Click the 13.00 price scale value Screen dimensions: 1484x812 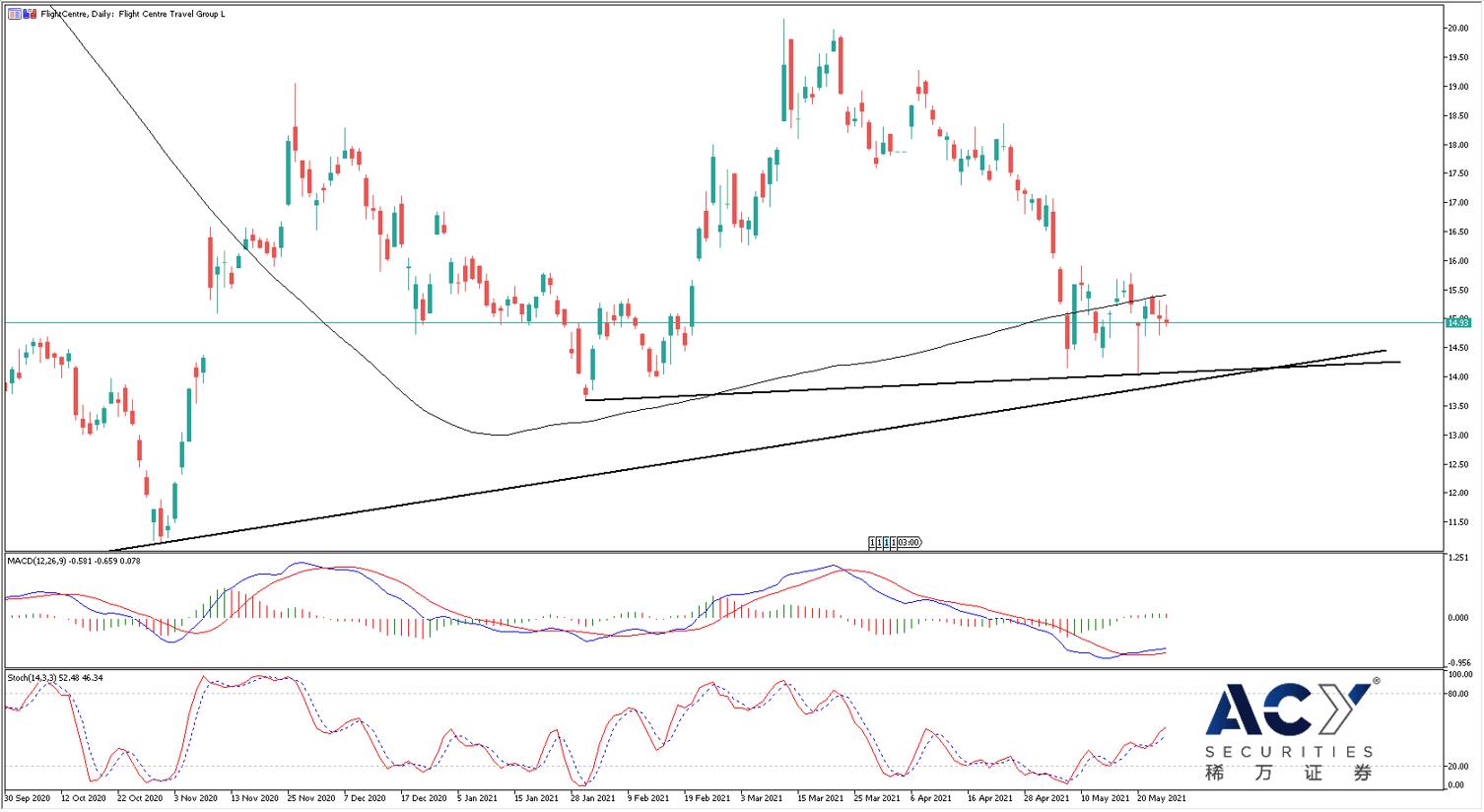click(x=1457, y=436)
